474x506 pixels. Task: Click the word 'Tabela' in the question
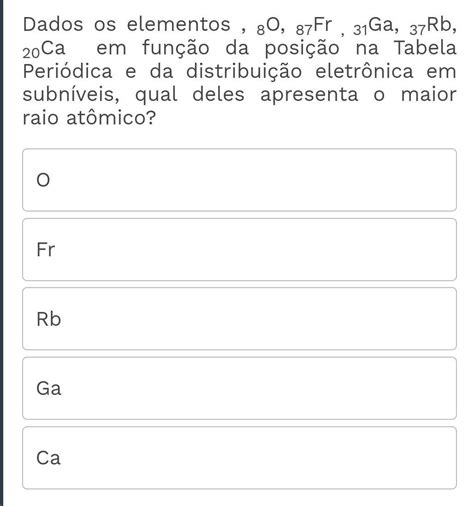(425, 47)
